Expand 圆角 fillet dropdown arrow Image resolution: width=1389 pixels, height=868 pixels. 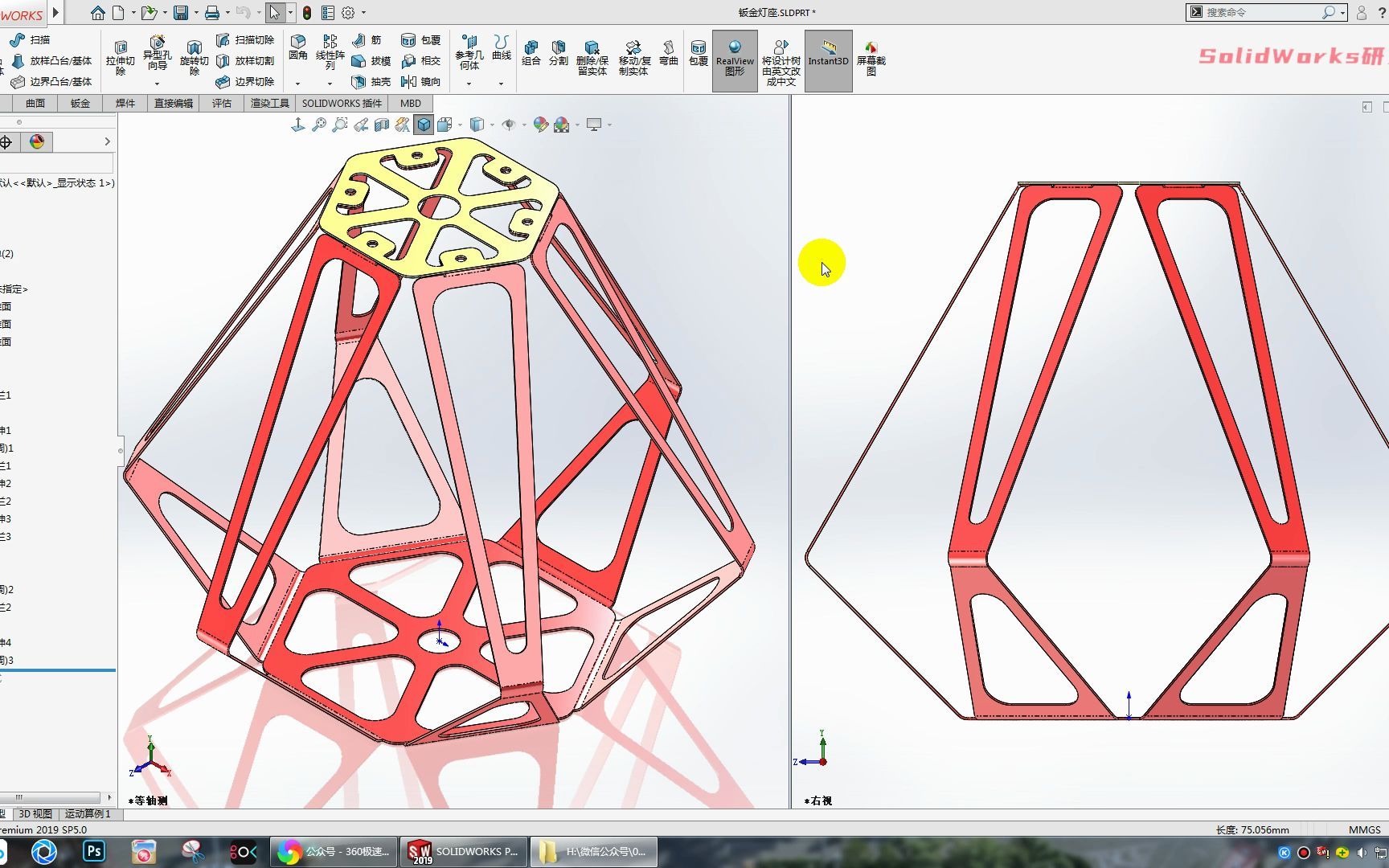tap(298, 83)
